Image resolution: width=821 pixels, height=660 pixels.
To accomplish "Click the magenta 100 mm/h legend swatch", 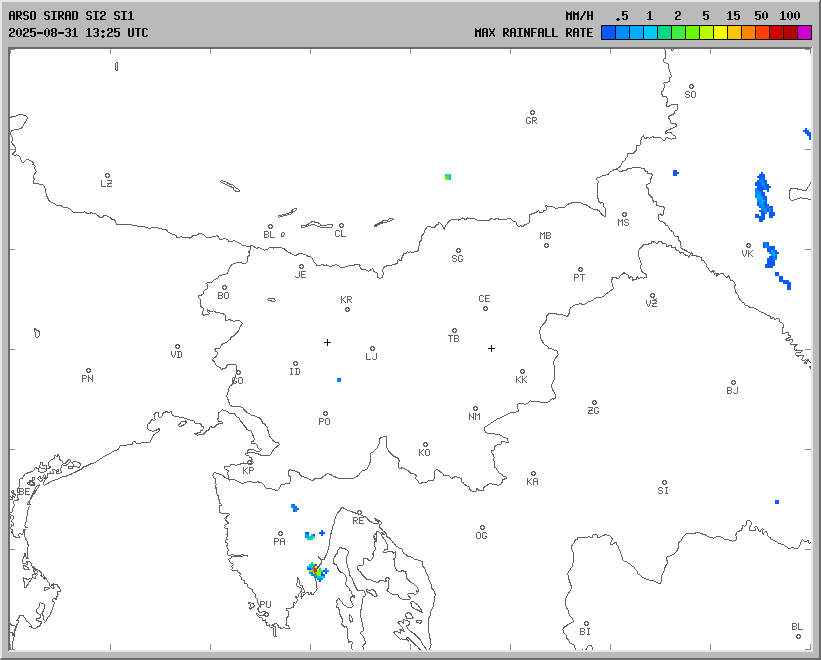I will click(804, 33).
